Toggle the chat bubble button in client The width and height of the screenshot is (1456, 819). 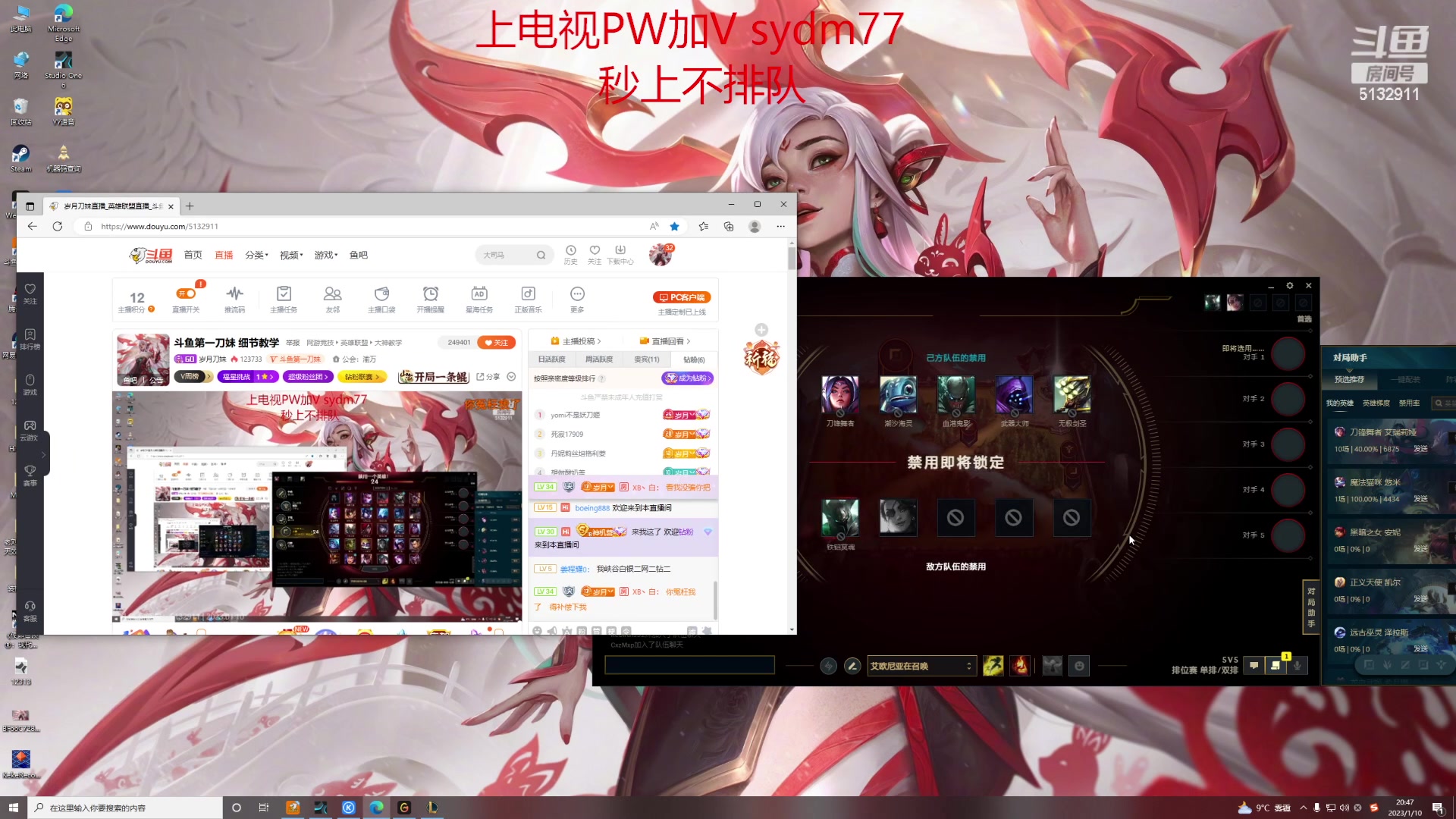(x=1254, y=666)
